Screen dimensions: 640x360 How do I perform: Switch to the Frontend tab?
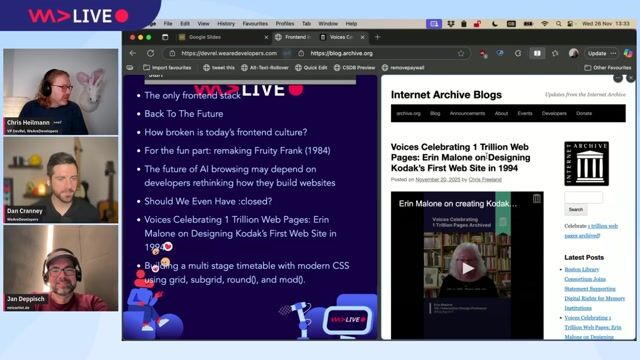point(294,37)
